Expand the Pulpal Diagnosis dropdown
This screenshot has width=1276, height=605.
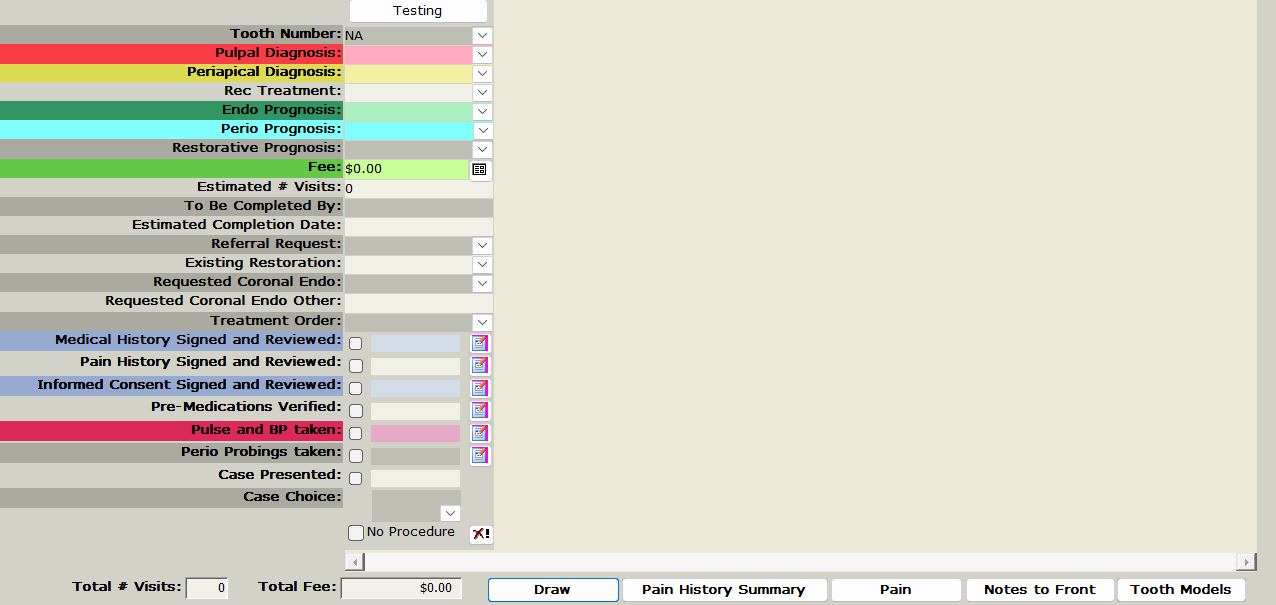pyautogui.click(x=482, y=54)
